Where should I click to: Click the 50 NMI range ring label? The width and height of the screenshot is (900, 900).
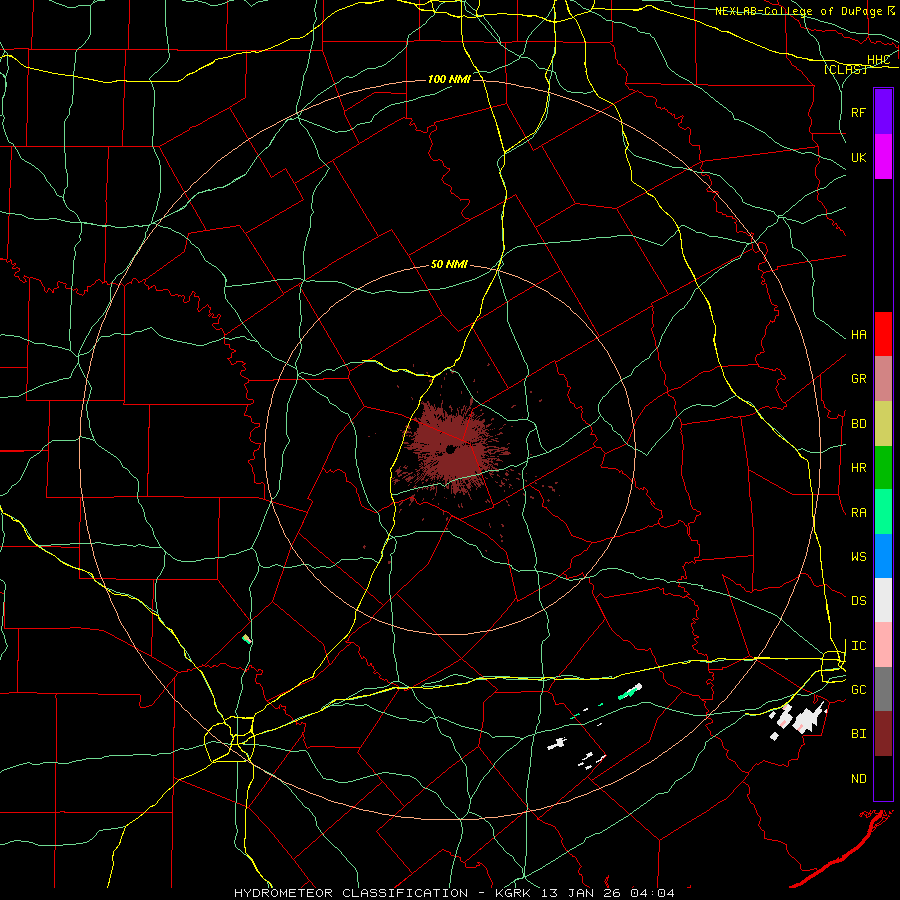(449, 264)
